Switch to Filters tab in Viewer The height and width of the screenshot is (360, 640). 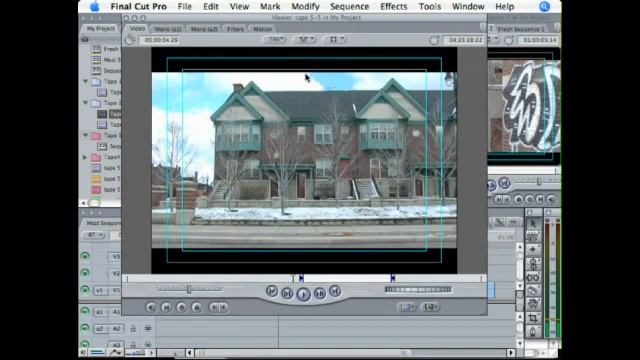point(235,29)
